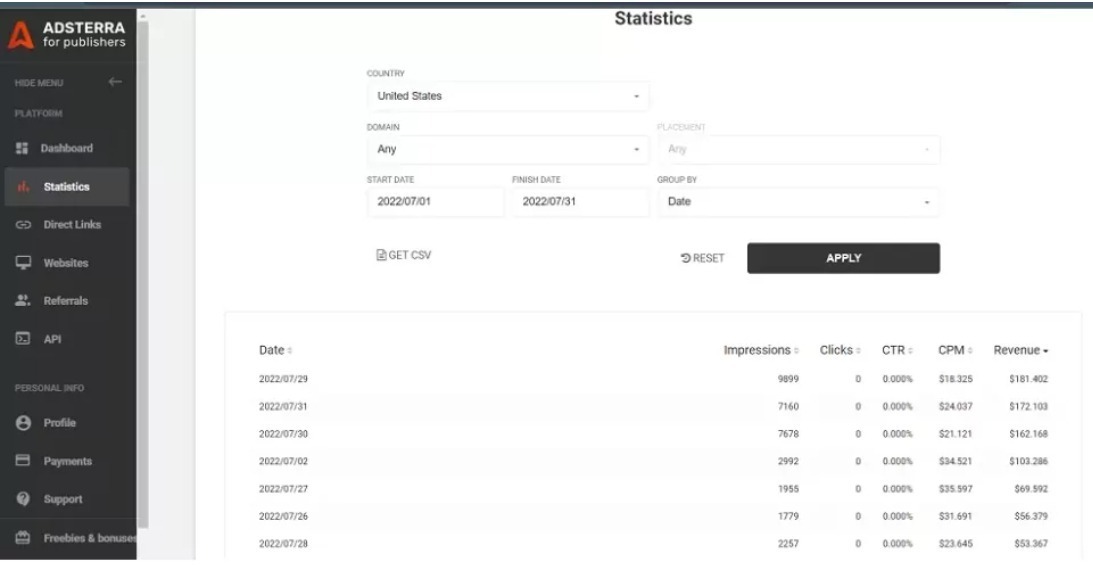The width and height of the screenshot is (1093, 565).
Task: Sort table by Date column
Action: click(x=275, y=350)
